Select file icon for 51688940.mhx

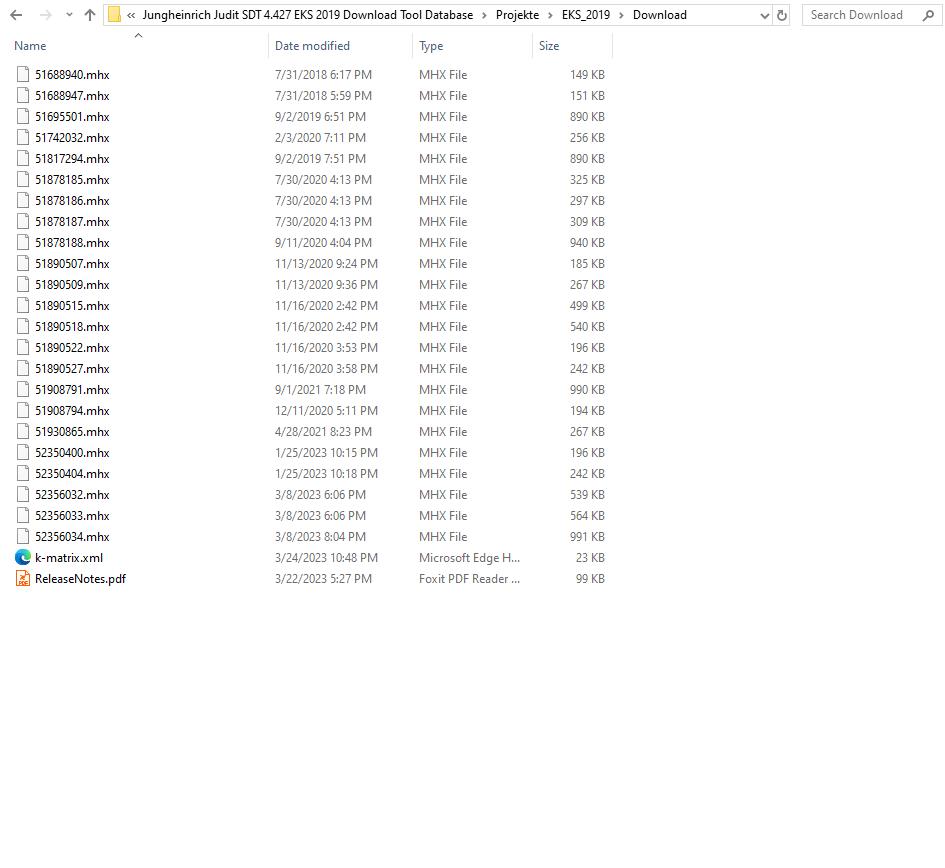point(23,75)
